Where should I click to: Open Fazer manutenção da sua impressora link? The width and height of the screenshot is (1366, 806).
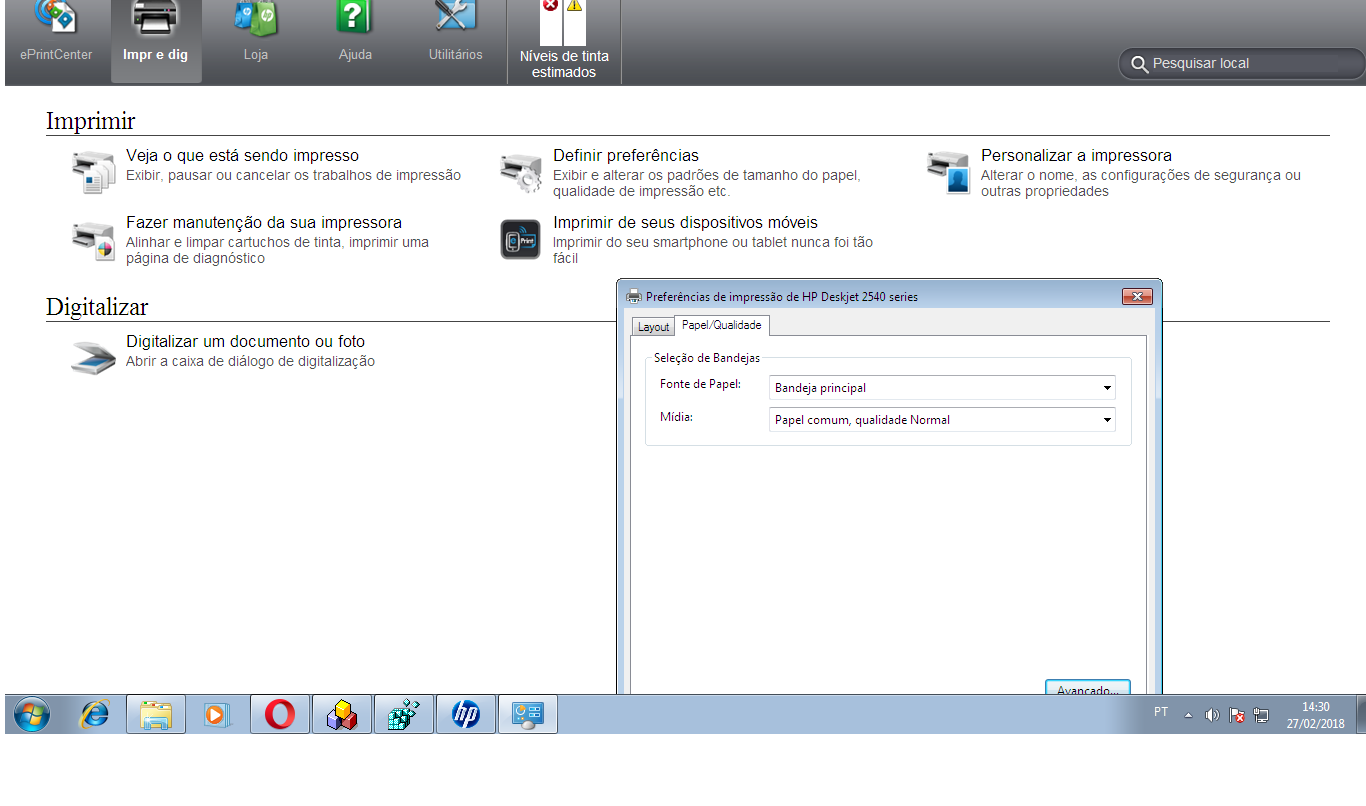pyautogui.click(x=264, y=223)
